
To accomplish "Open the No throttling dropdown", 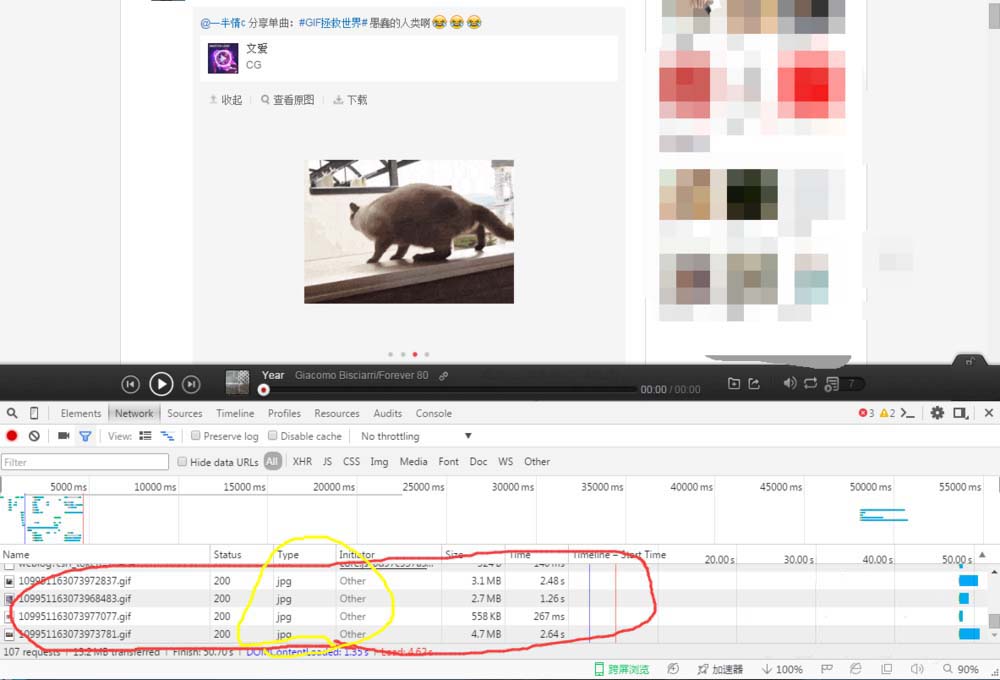I will [416, 436].
